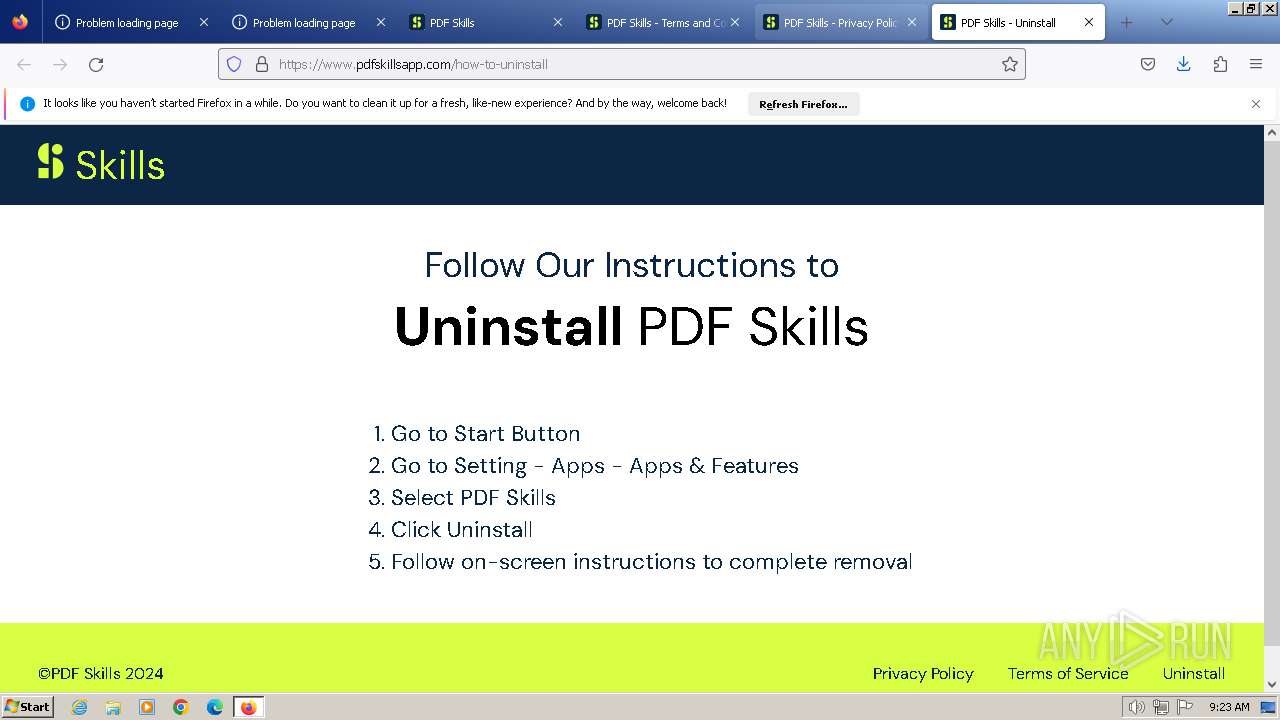This screenshot has width=1280, height=720.
Task: Open Terms of Service footer link
Action: pyautogui.click(x=1068, y=673)
